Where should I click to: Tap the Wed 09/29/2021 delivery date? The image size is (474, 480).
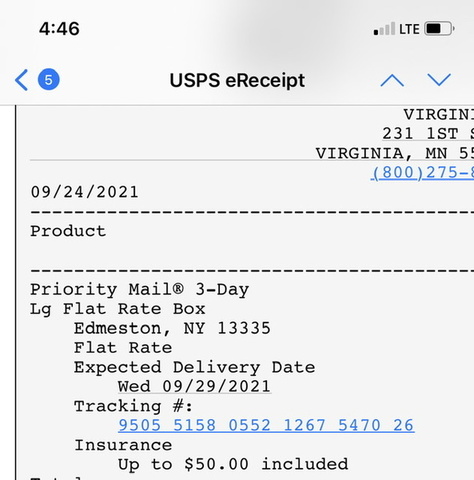click(194, 387)
